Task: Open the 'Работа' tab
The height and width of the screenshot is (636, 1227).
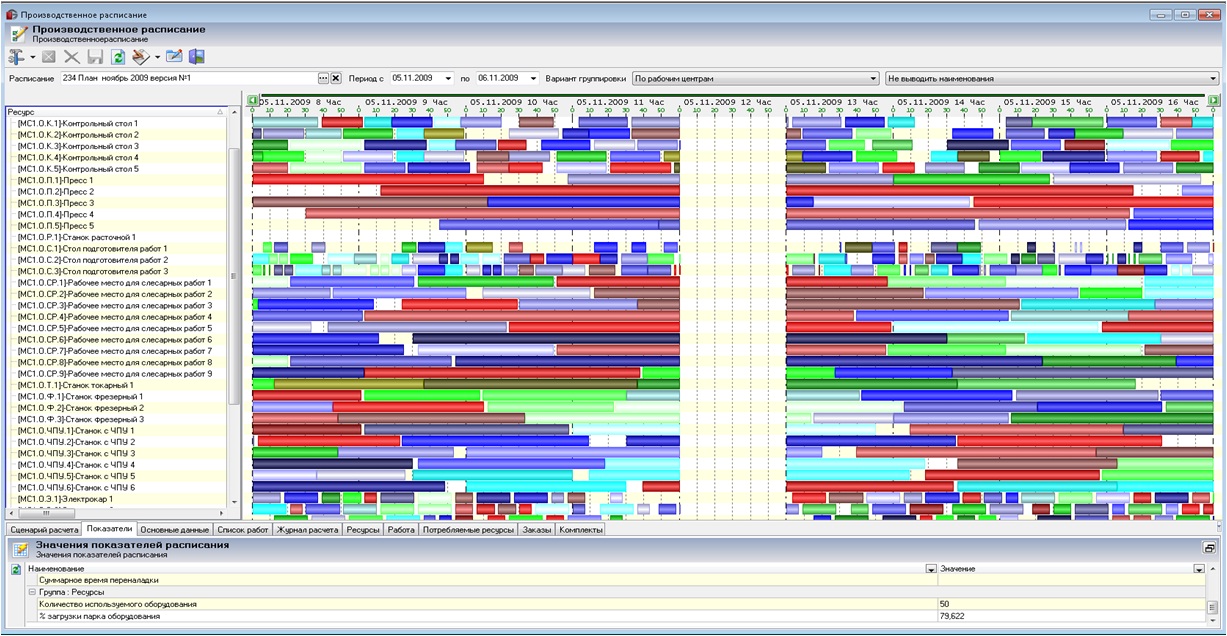Action: pyautogui.click(x=401, y=529)
